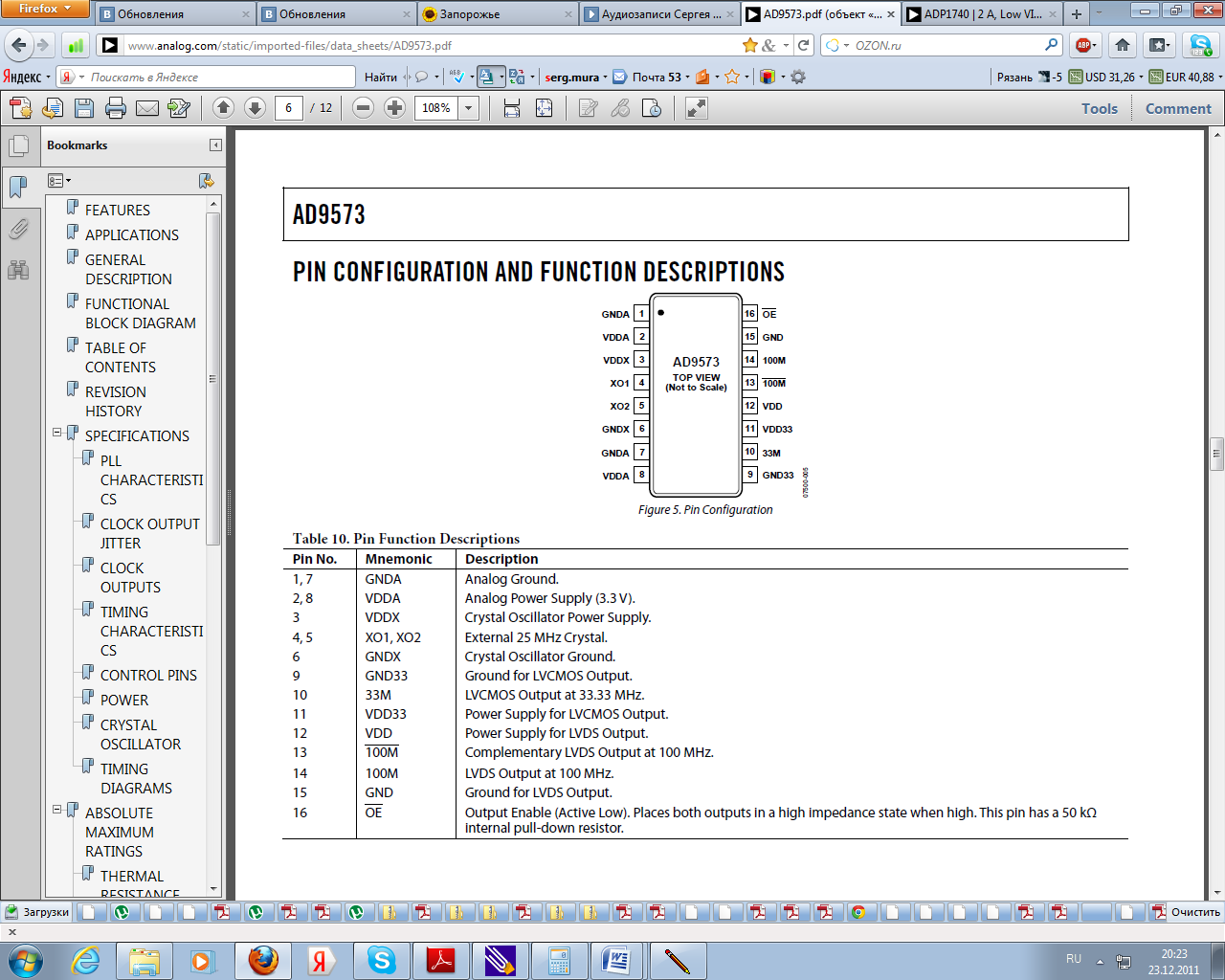Image resolution: width=1225 pixels, height=980 pixels.
Task: Jump to the REVISION HISTORY bookmark
Action: [x=116, y=401]
